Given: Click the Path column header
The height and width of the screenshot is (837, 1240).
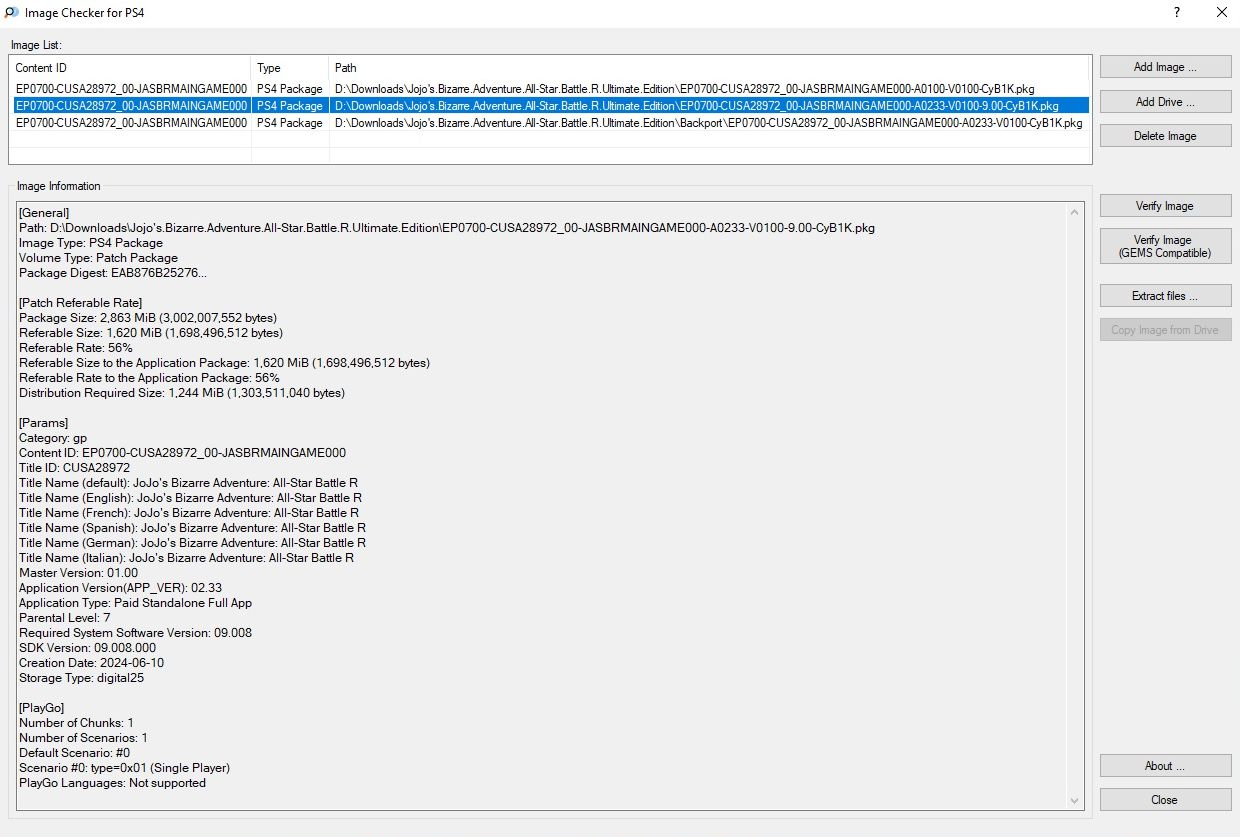Looking at the screenshot, I should pos(710,68).
